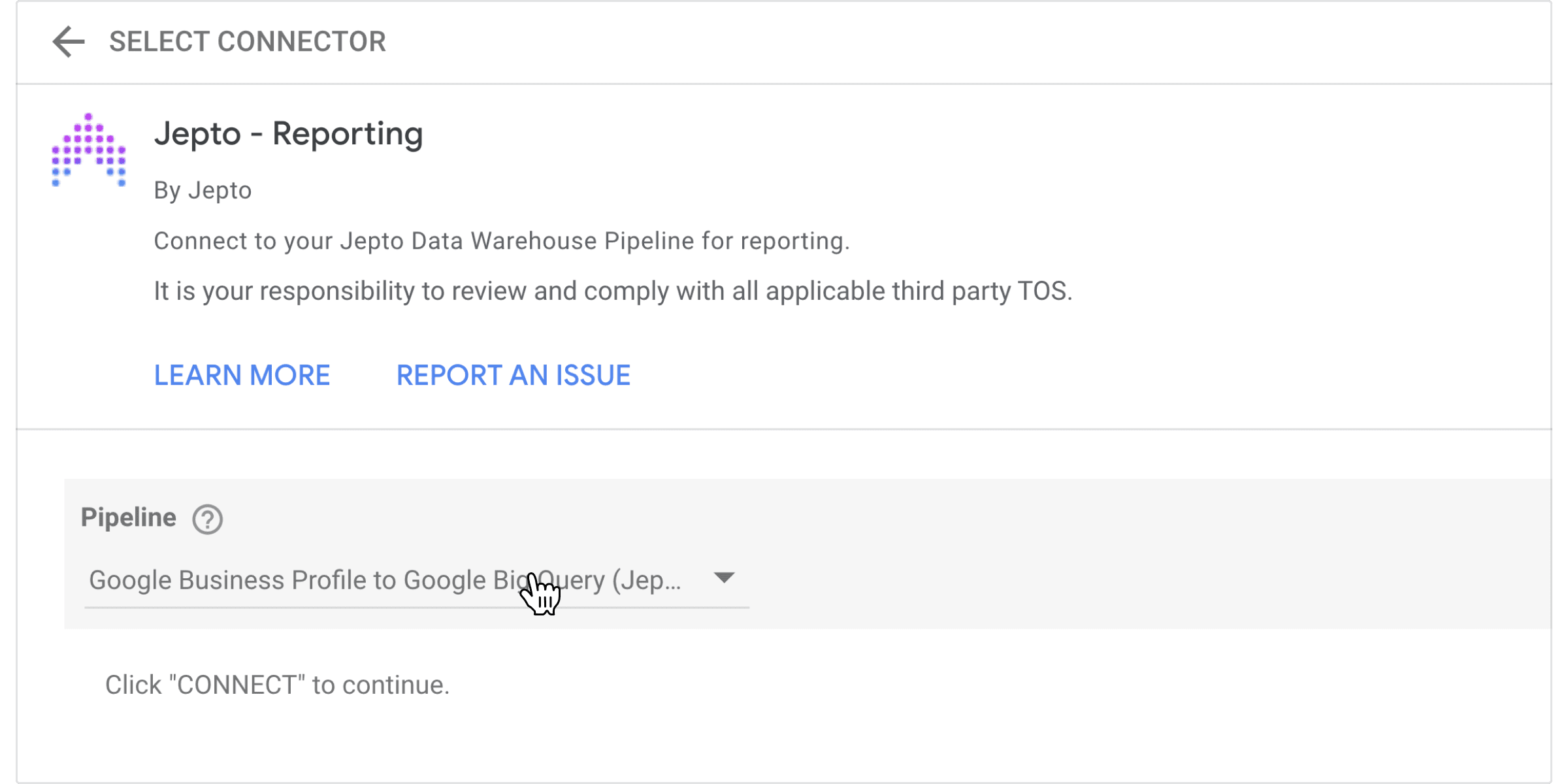Click the third party TOS responsibility notice

pos(613,291)
